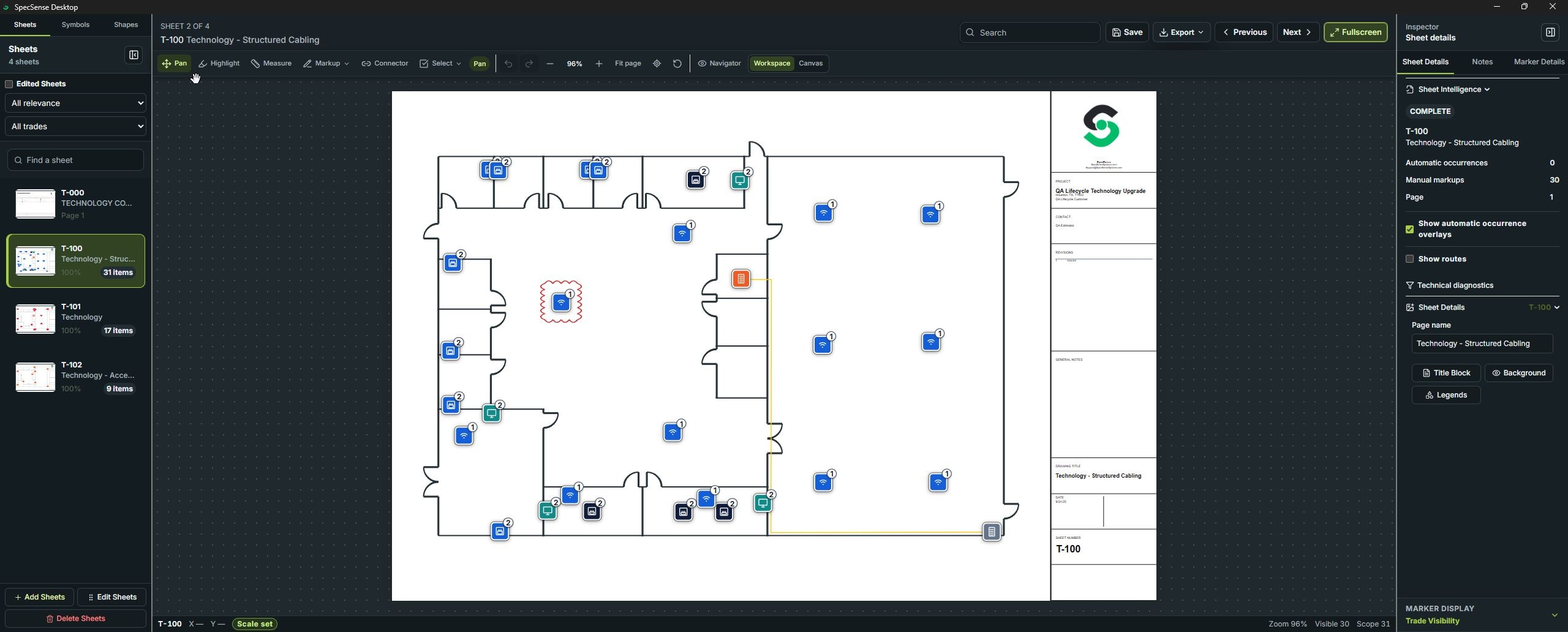Toggle the Background visibility button
Screen dimensions: 1568x632
(x=1518, y=373)
